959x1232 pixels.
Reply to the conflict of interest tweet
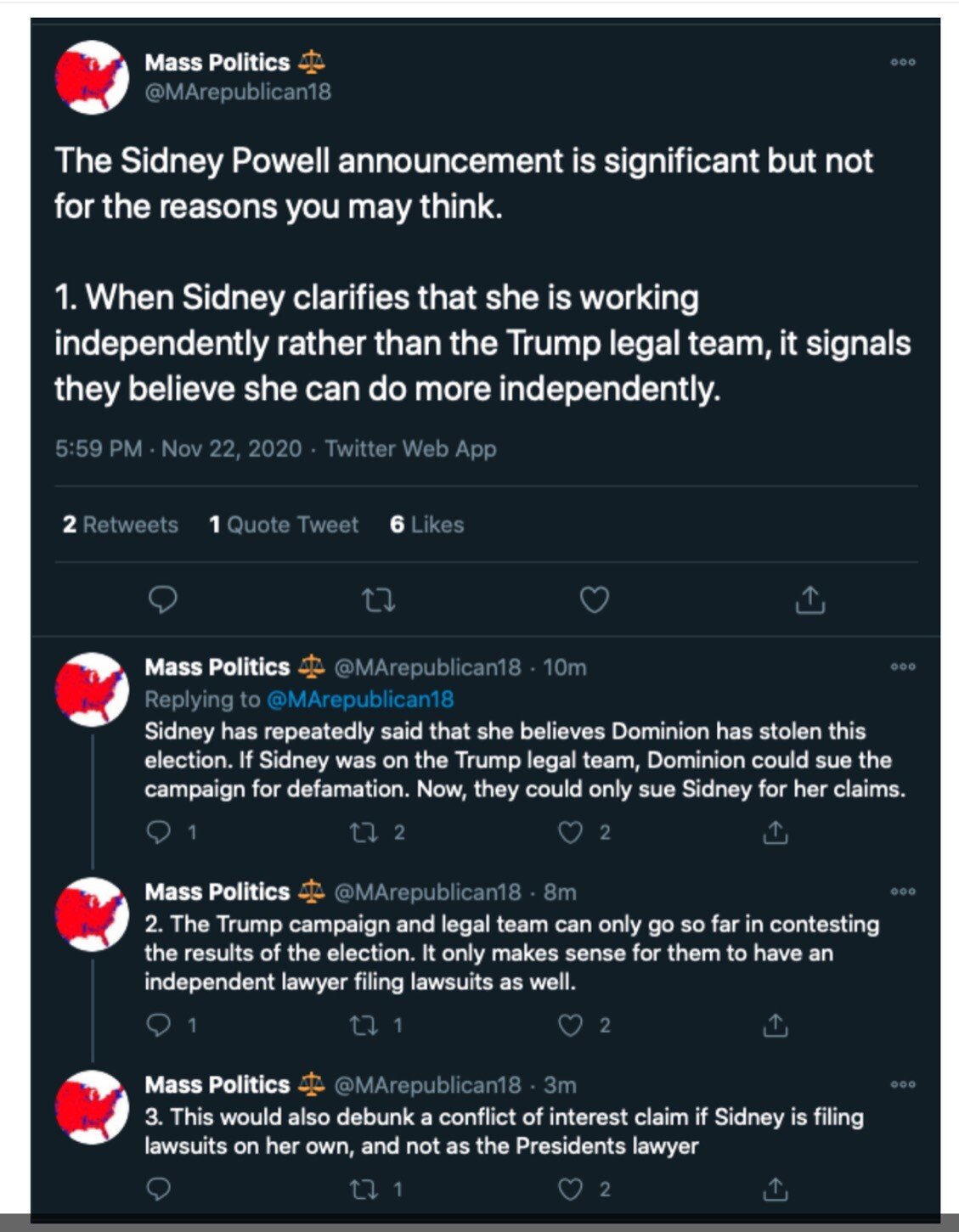[159, 1189]
